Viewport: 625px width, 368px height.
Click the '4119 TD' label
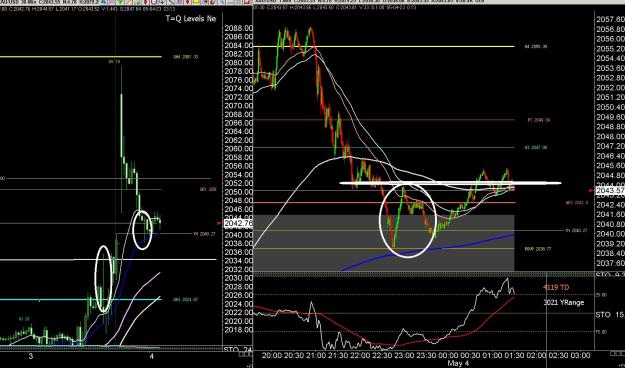pos(556,287)
